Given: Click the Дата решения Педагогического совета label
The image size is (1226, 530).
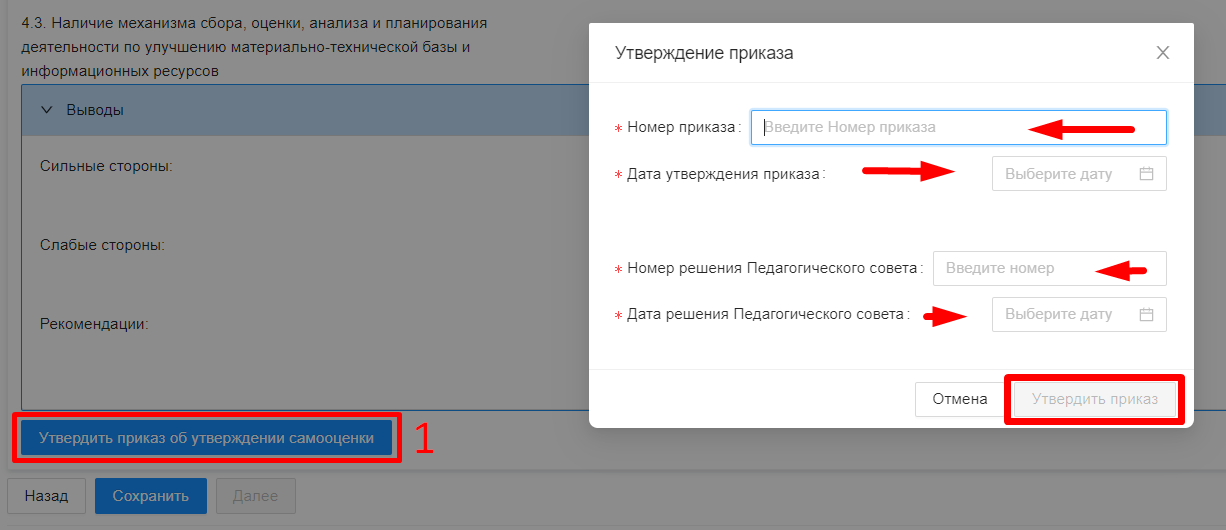Looking at the screenshot, I should click(x=766, y=314).
